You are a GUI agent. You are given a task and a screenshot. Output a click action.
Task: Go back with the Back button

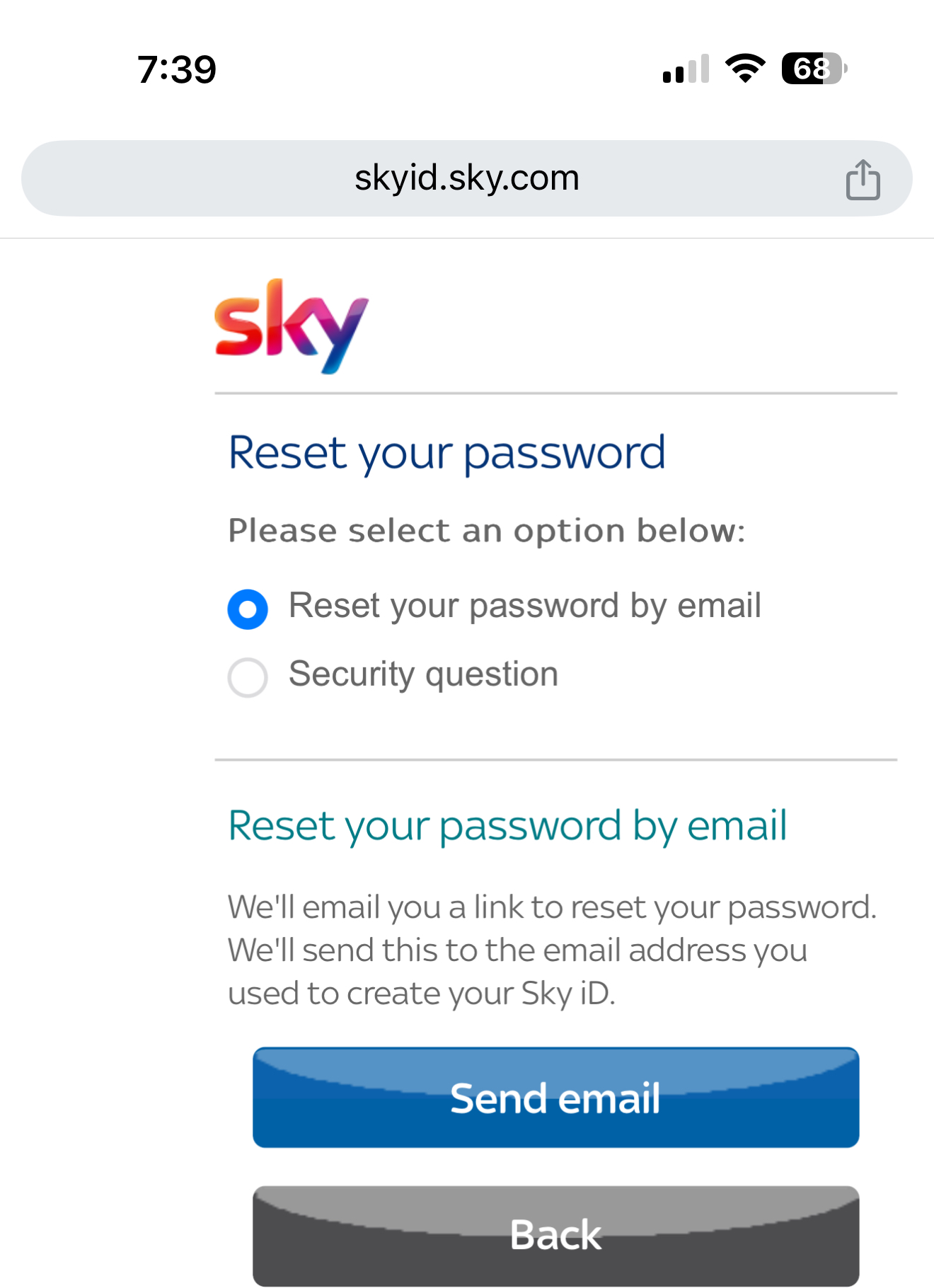point(555,1235)
